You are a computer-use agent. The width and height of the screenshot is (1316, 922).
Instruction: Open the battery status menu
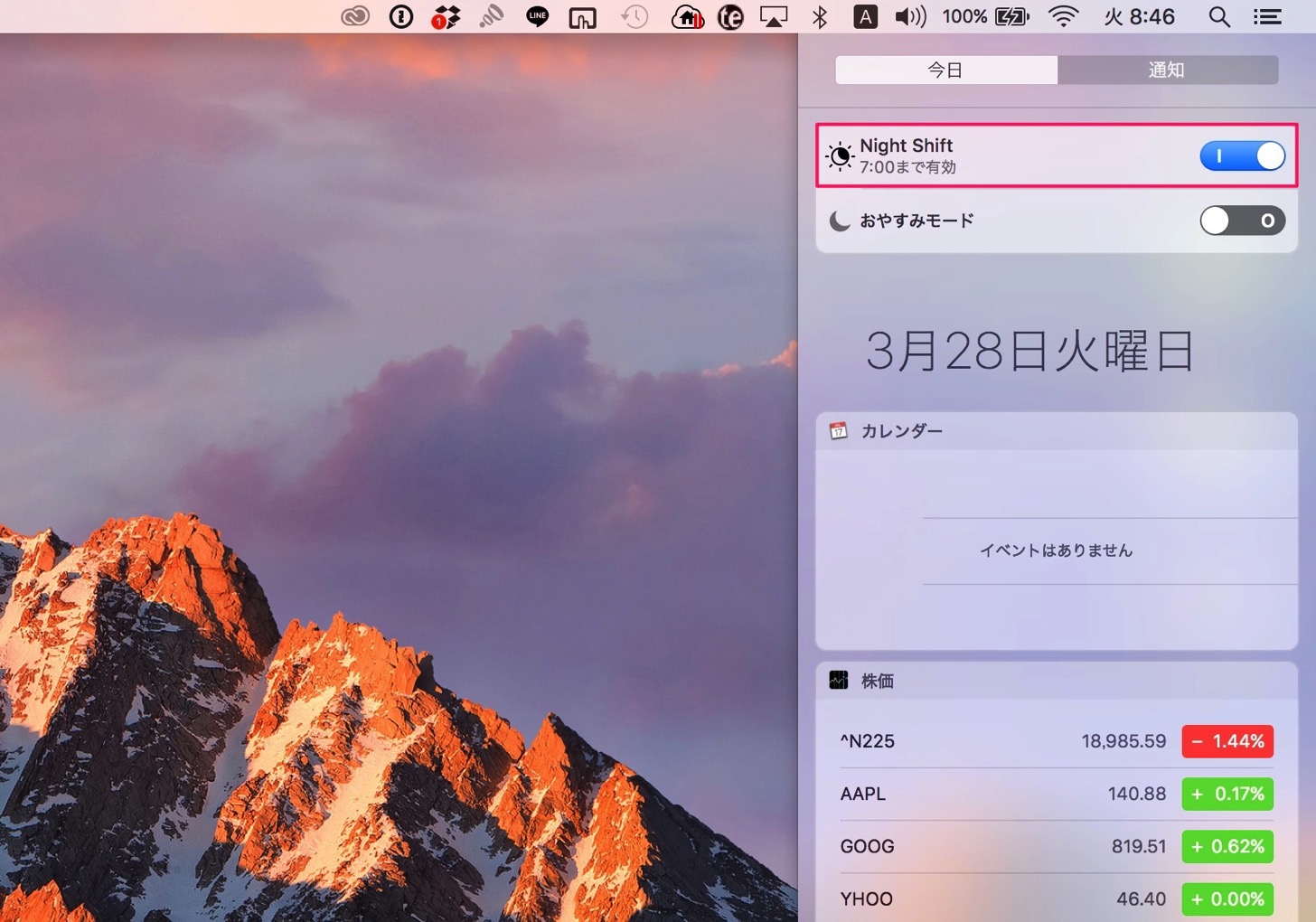[986, 16]
